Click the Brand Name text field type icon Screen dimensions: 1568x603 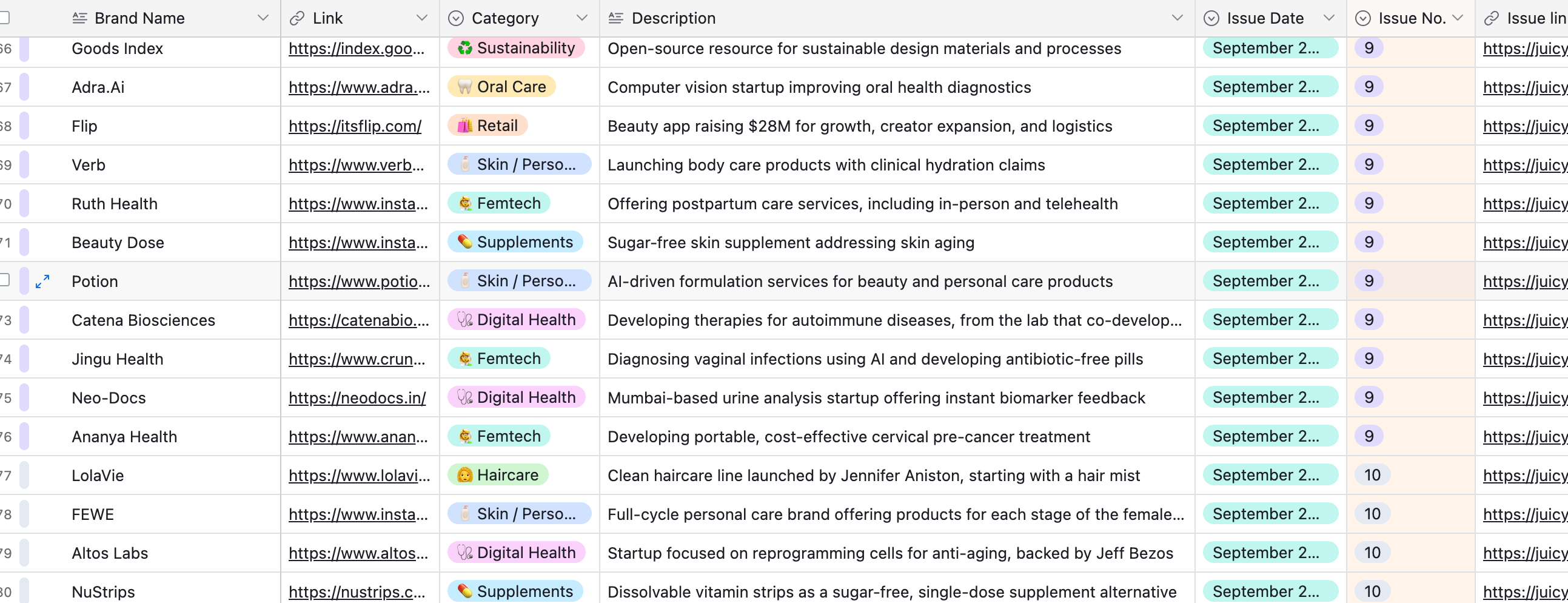(x=79, y=18)
